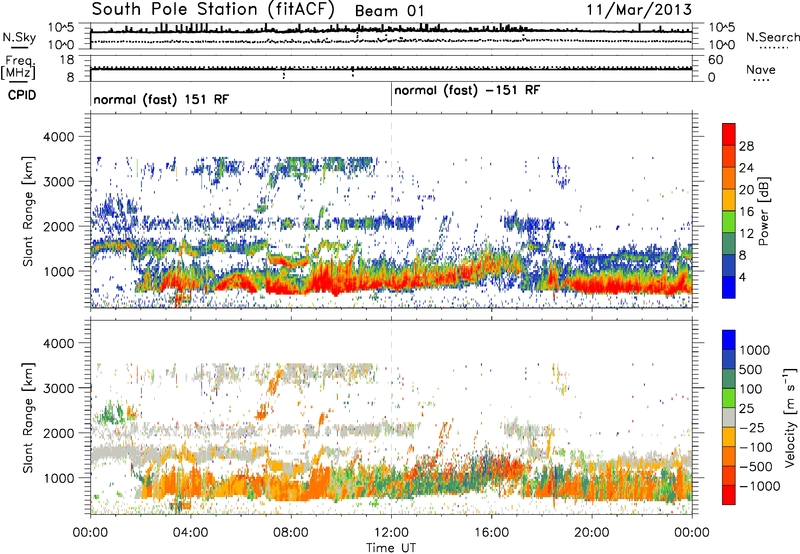Click the 'Beam 01' label

point(389,11)
